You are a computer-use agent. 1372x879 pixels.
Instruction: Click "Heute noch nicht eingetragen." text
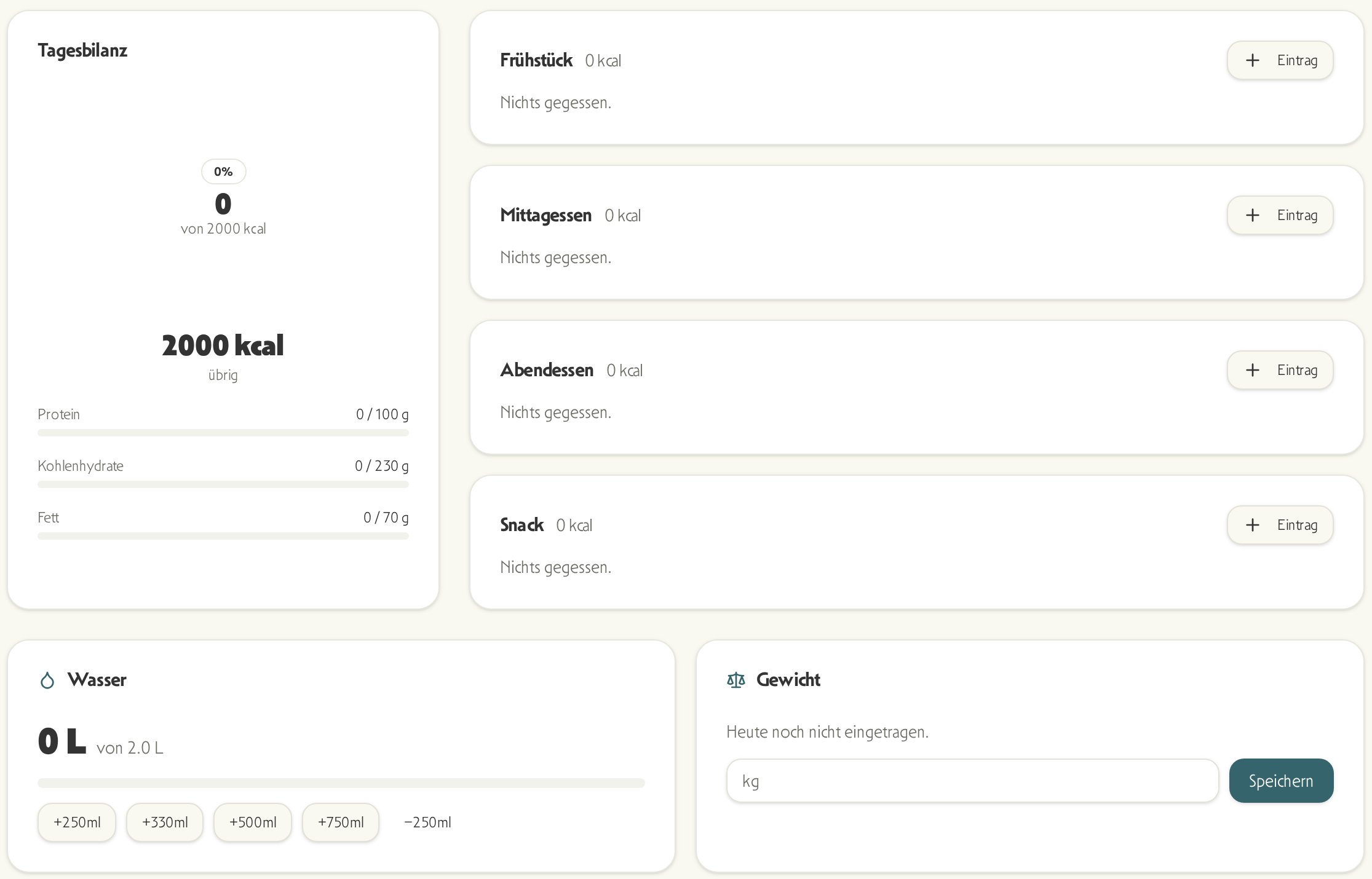827,732
